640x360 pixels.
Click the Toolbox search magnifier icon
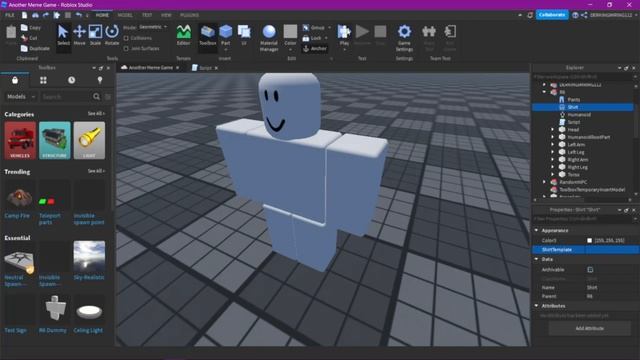tap(96, 97)
